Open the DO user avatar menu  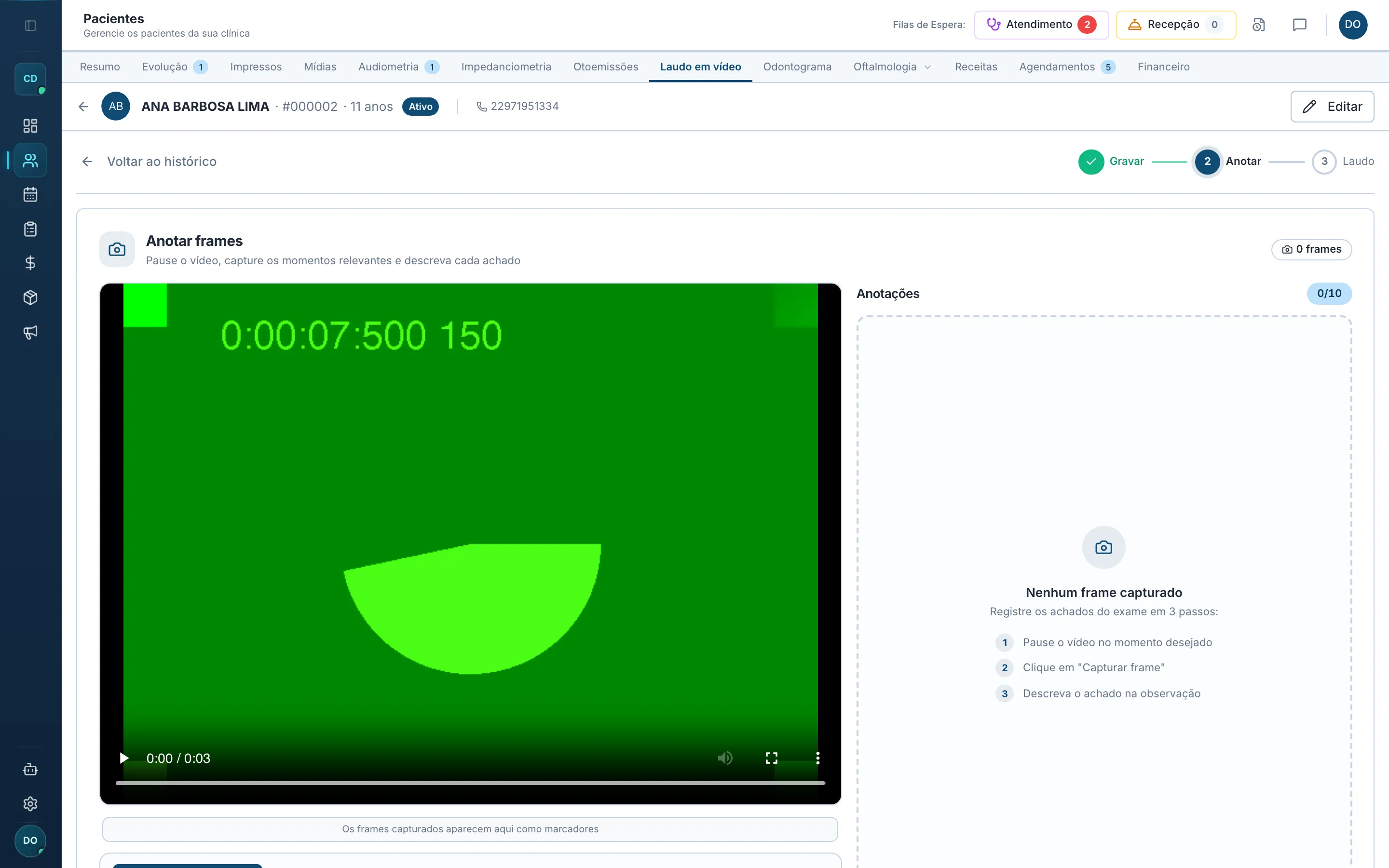pyautogui.click(x=1353, y=25)
